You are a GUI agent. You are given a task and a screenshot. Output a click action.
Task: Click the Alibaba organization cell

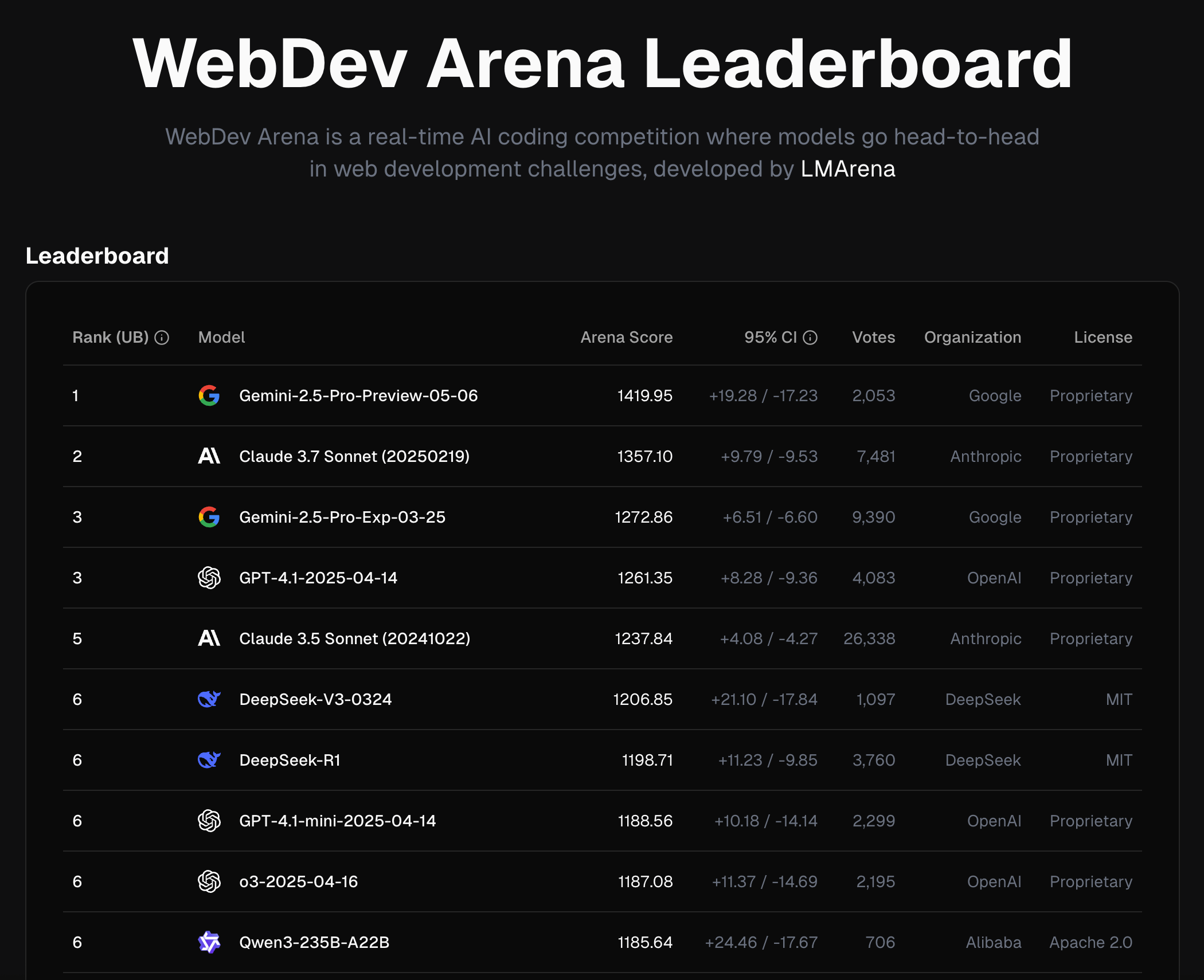[x=994, y=942]
